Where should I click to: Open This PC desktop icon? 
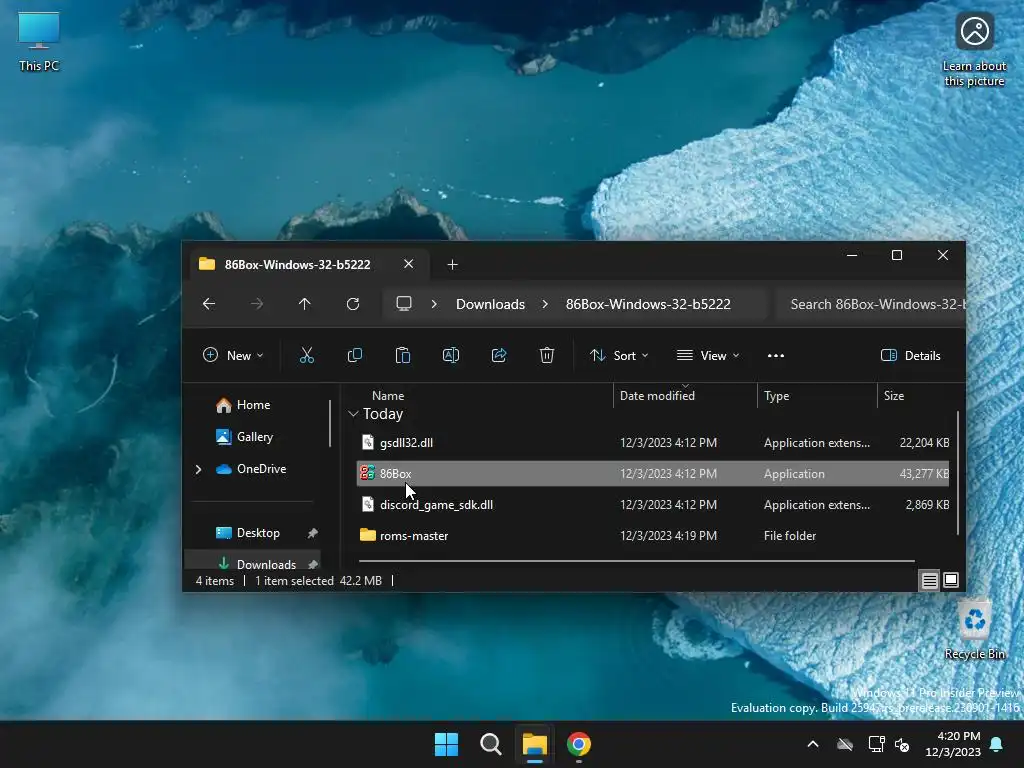[x=39, y=42]
